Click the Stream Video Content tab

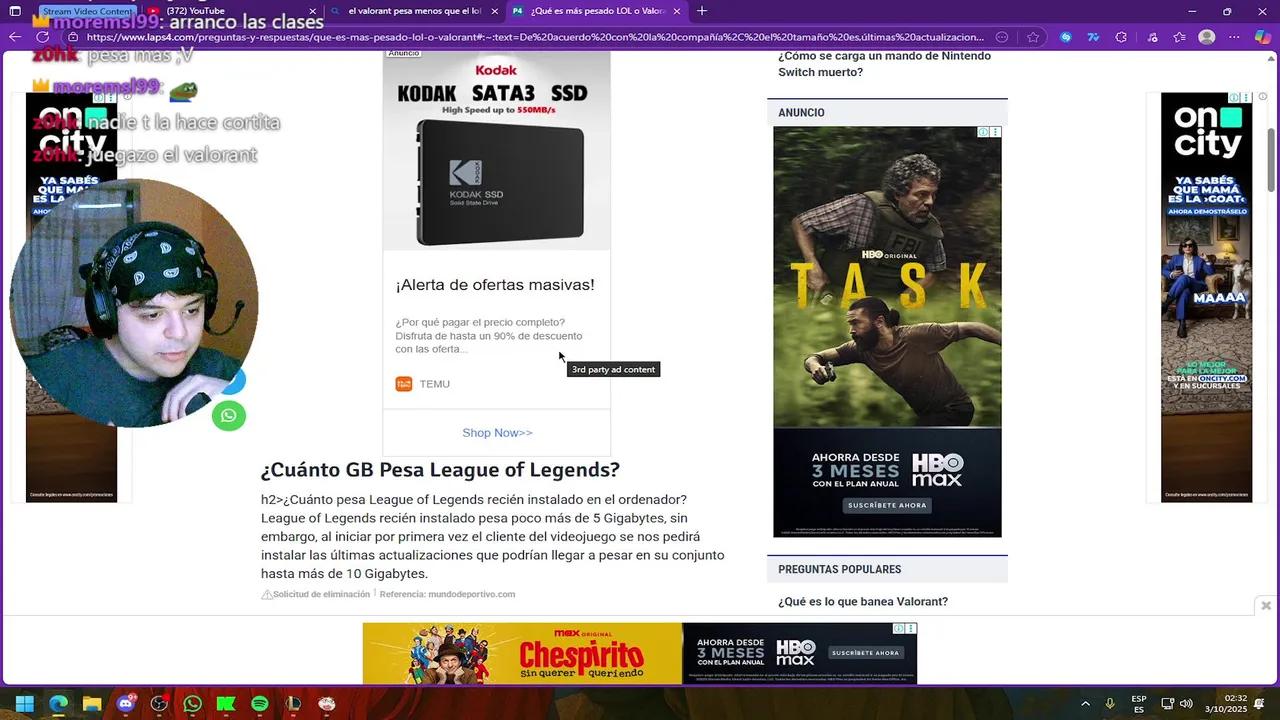click(x=87, y=11)
